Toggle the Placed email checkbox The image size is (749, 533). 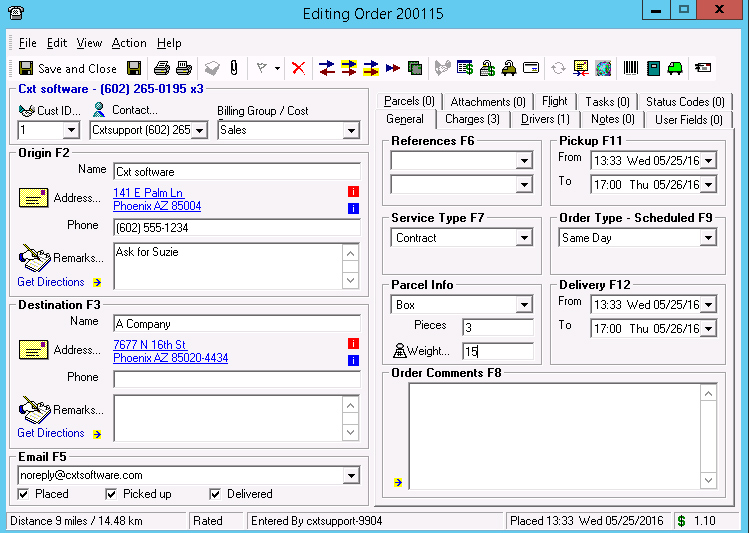23,494
